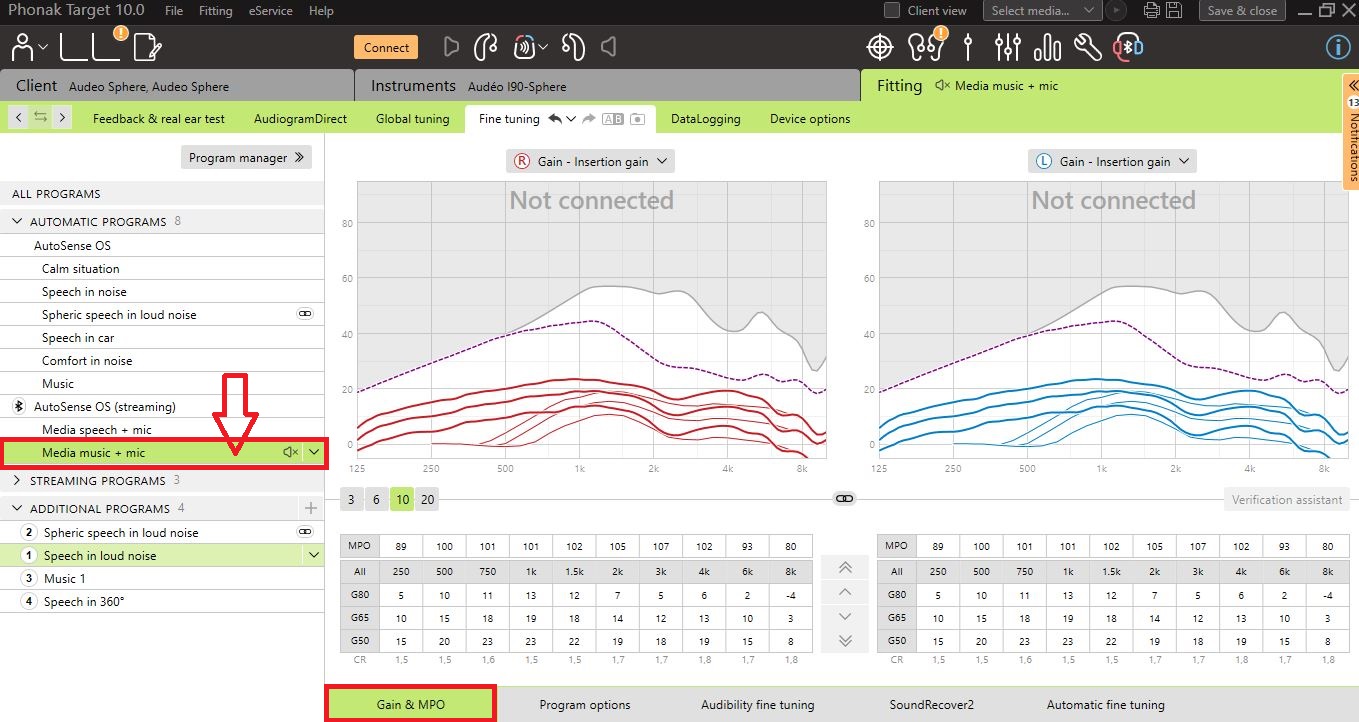Click Save & close button
The width and height of the screenshot is (1359, 722).
click(x=1242, y=10)
